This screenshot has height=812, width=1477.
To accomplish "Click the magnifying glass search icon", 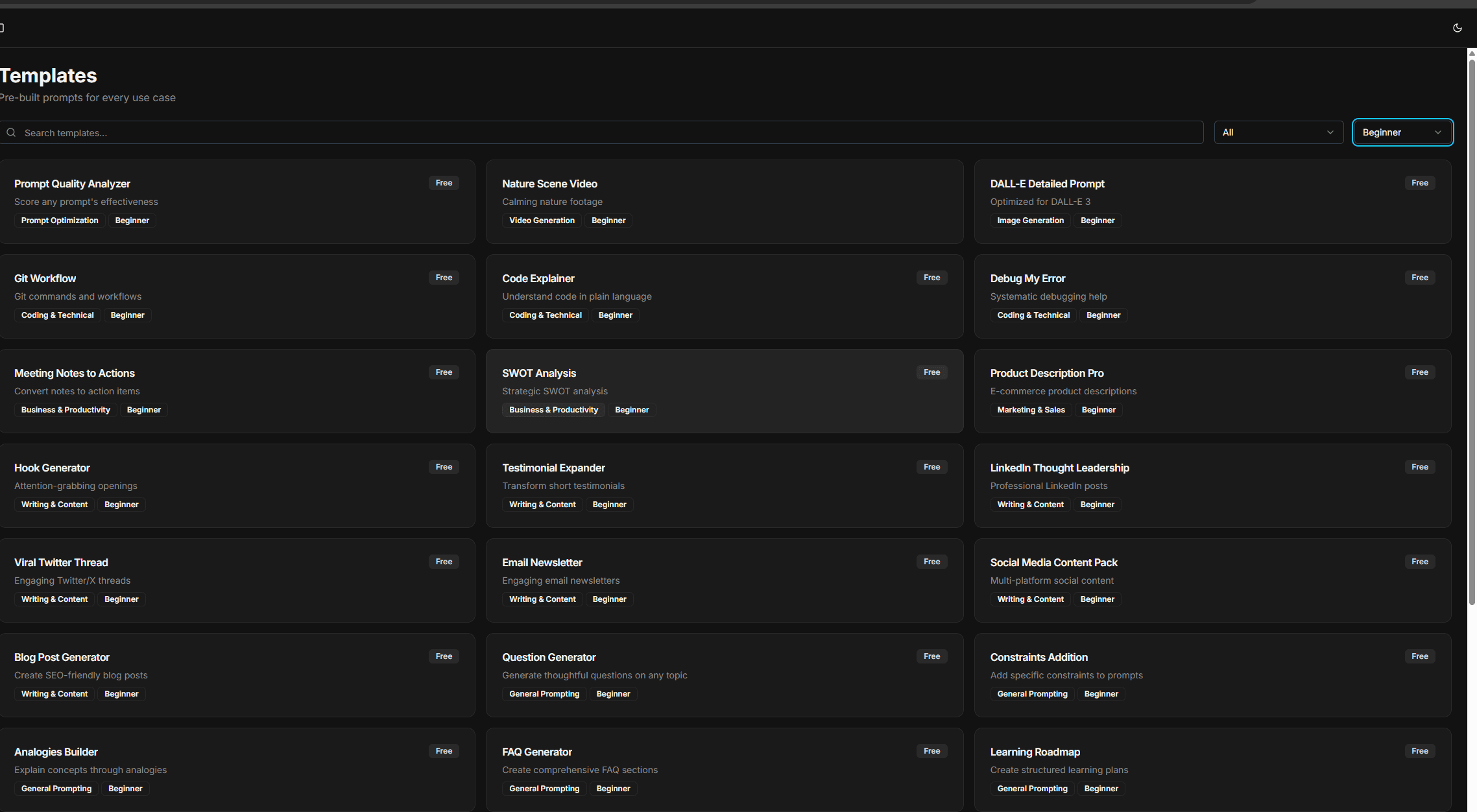I will 11,132.
